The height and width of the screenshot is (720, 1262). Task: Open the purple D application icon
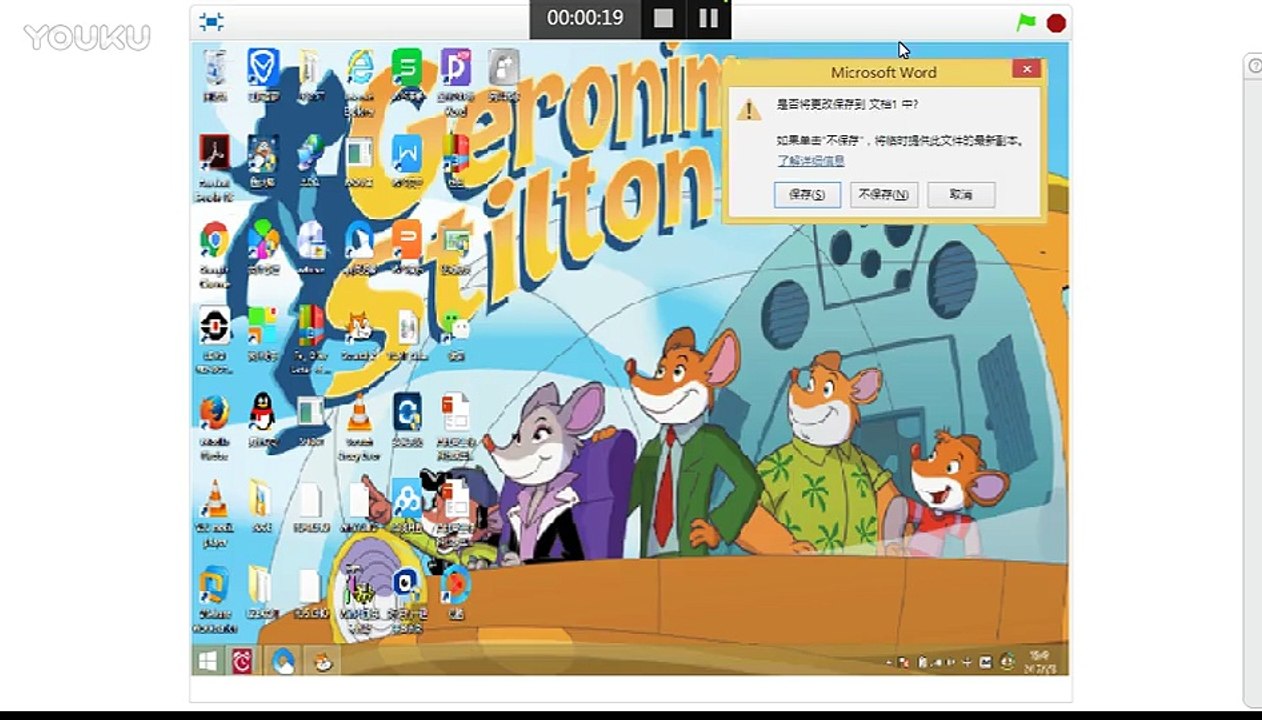click(x=456, y=68)
